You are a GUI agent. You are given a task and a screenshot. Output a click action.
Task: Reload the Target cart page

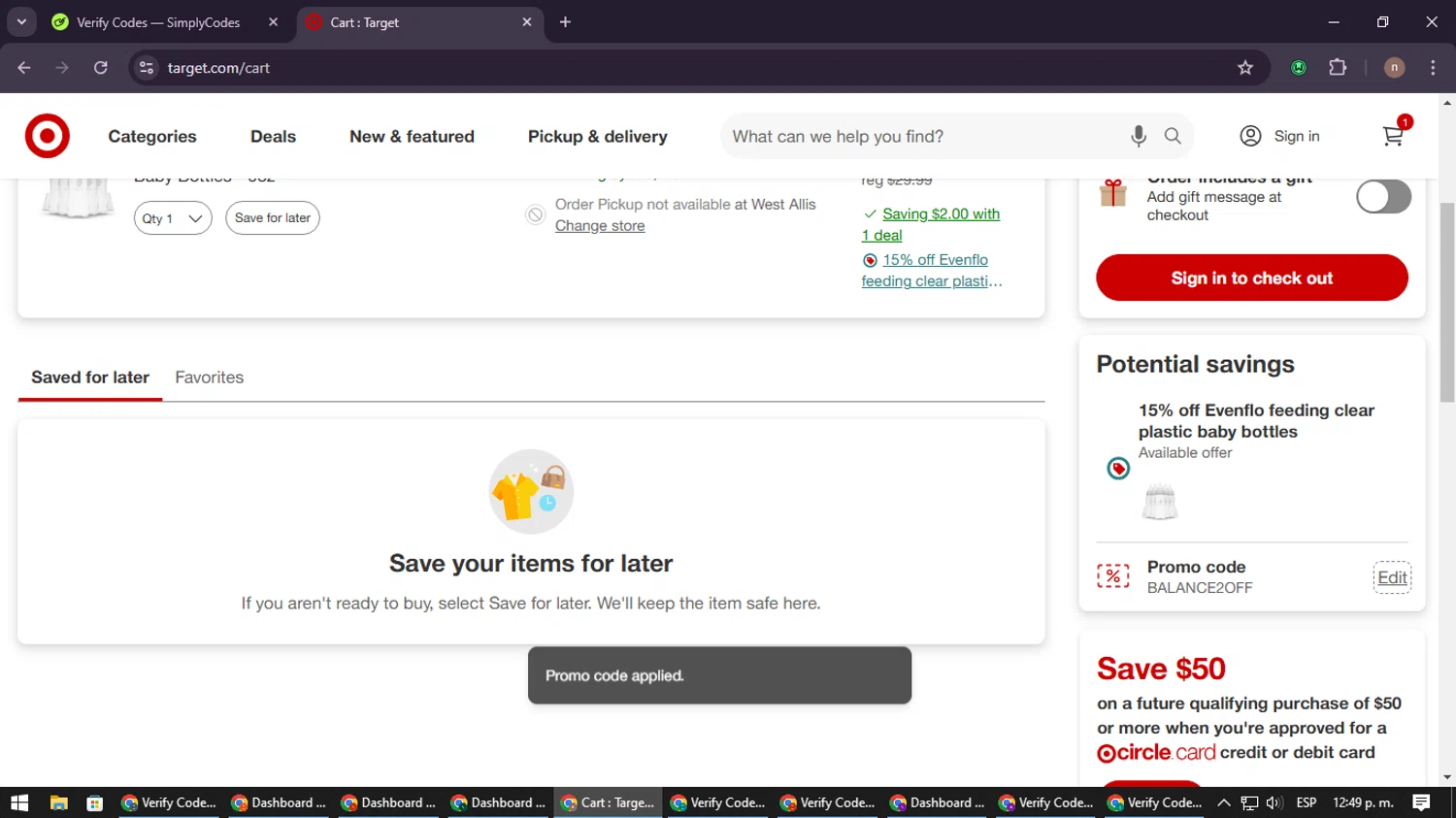coord(101,68)
